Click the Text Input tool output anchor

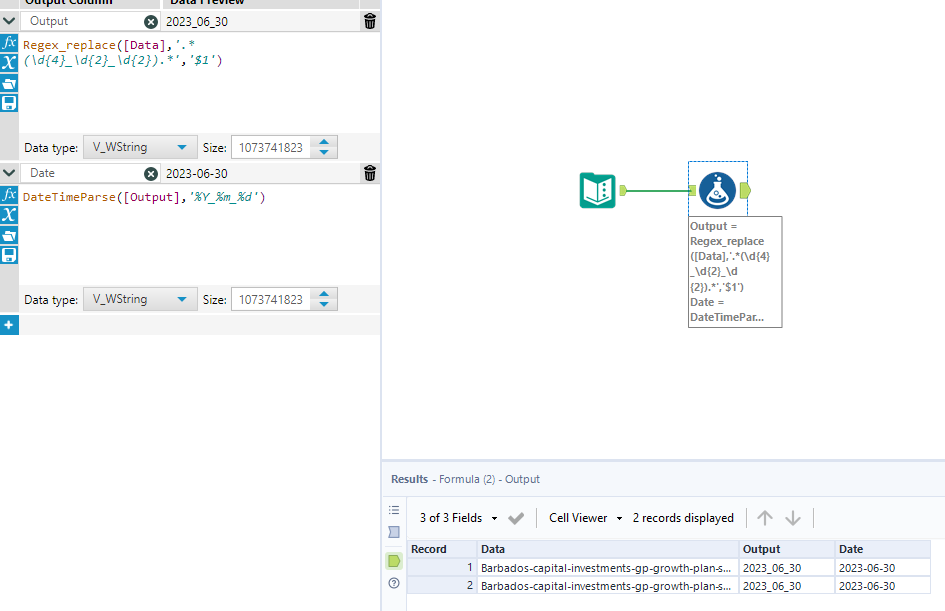point(623,190)
